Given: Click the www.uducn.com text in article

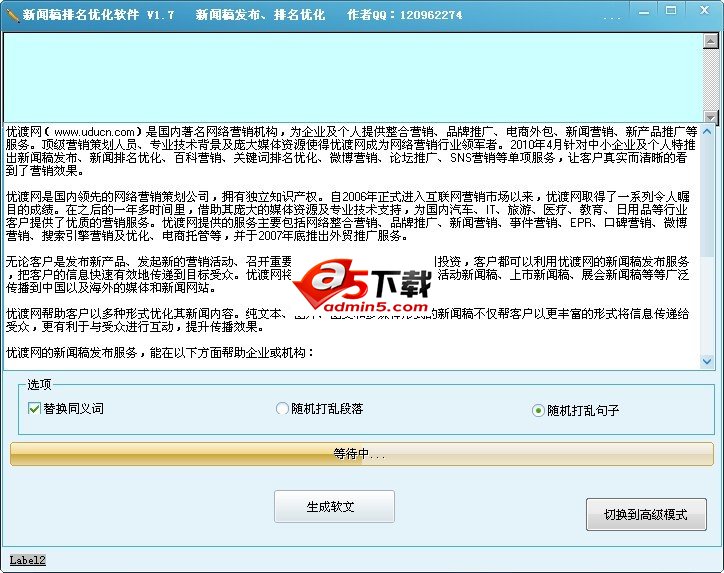Looking at the screenshot, I should (94, 132).
